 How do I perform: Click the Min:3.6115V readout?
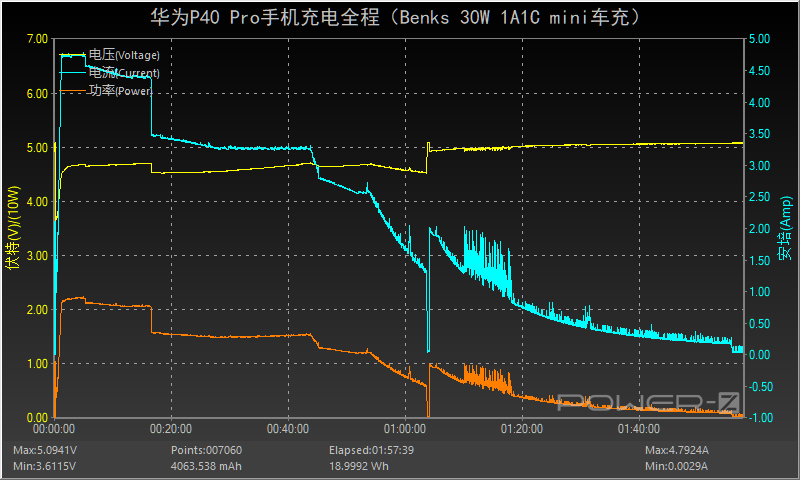[44, 466]
